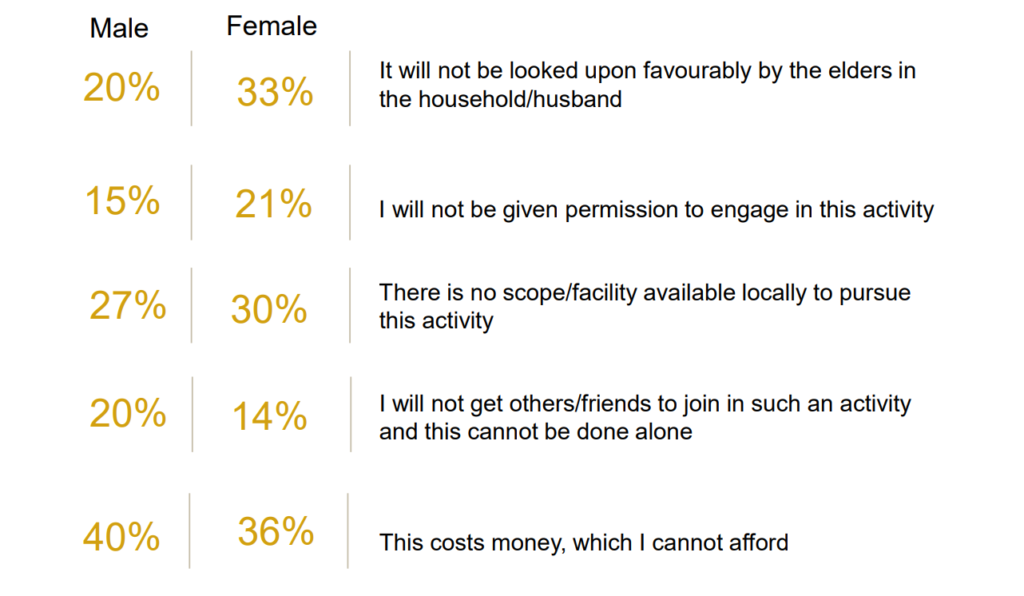Click the 21% female permission value
This screenshot has width=1024, height=596.
pyautogui.click(x=274, y=204)
